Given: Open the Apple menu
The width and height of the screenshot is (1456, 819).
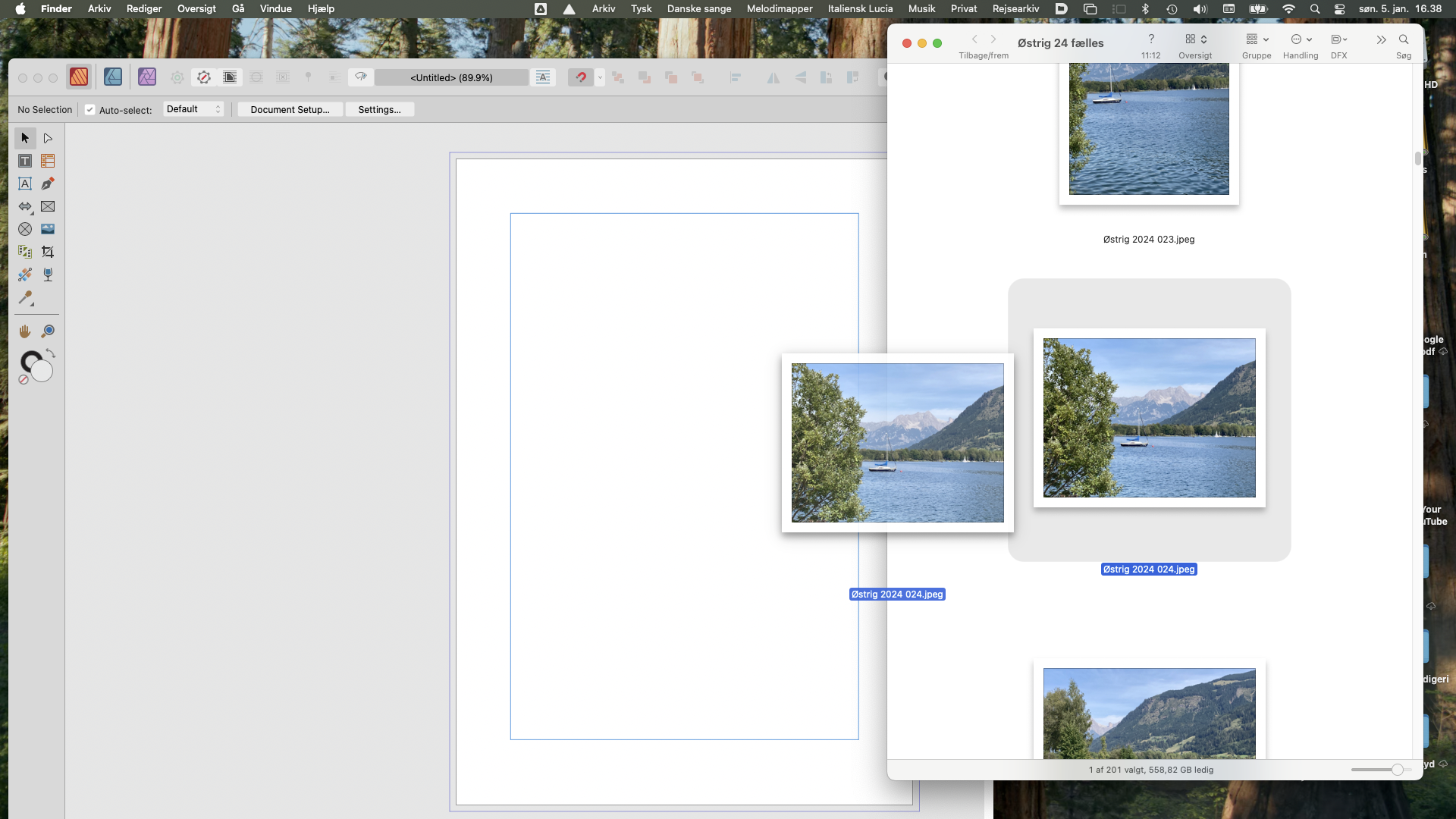Looking at the screenshot, I should pos(20,9).
